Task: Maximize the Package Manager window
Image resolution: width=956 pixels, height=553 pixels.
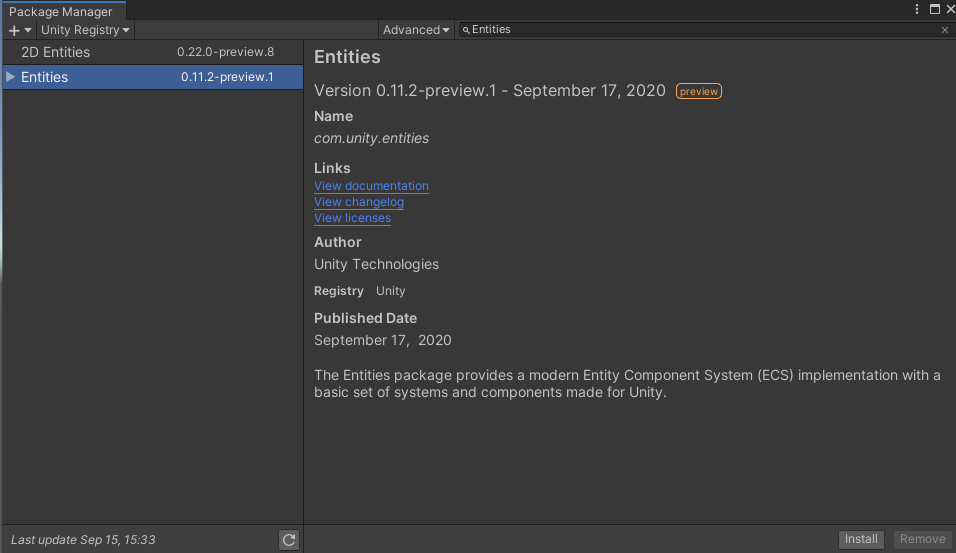Action: click(935, 9)
